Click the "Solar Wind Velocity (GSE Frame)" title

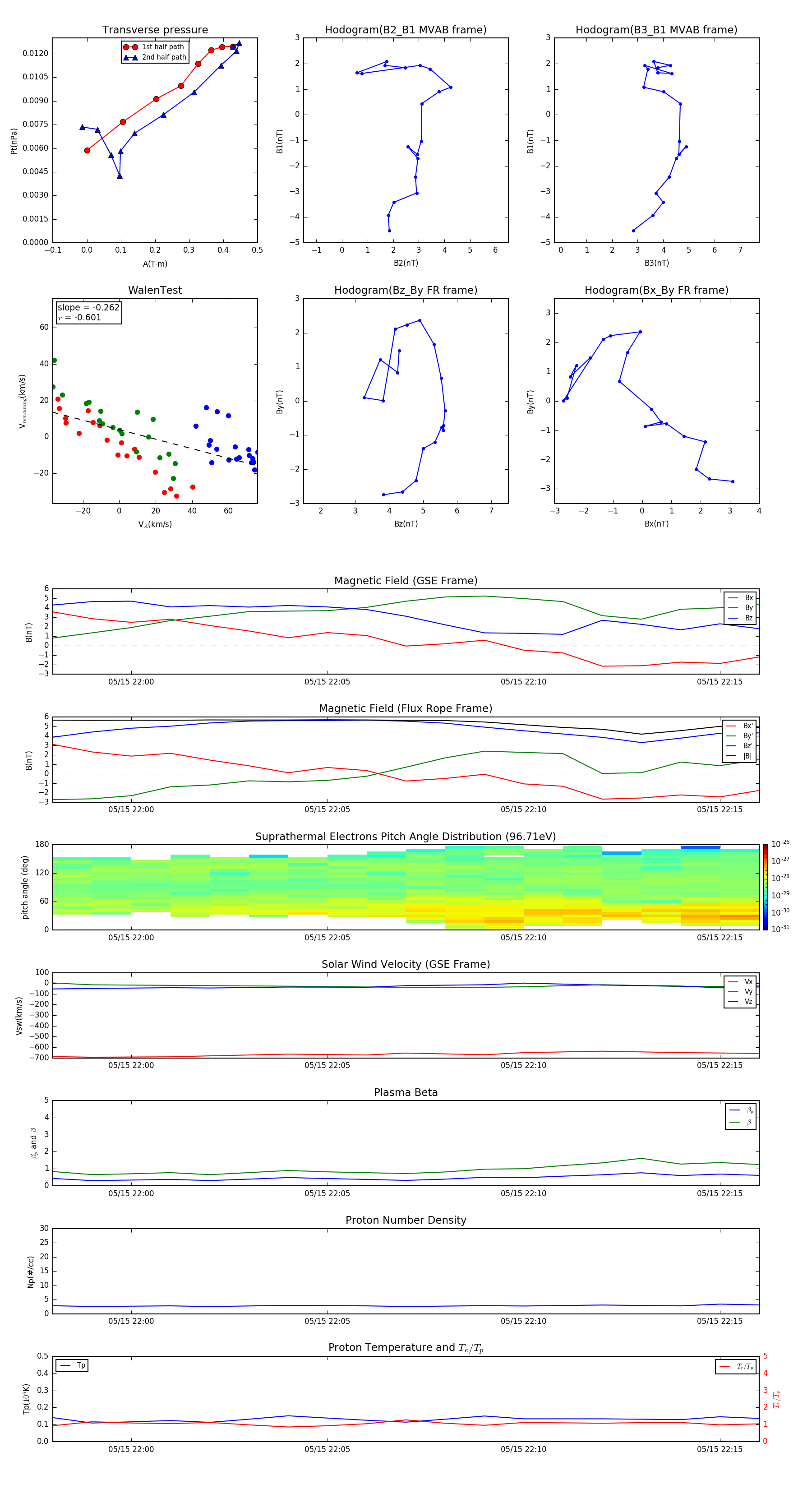click(x=405, y=964)
